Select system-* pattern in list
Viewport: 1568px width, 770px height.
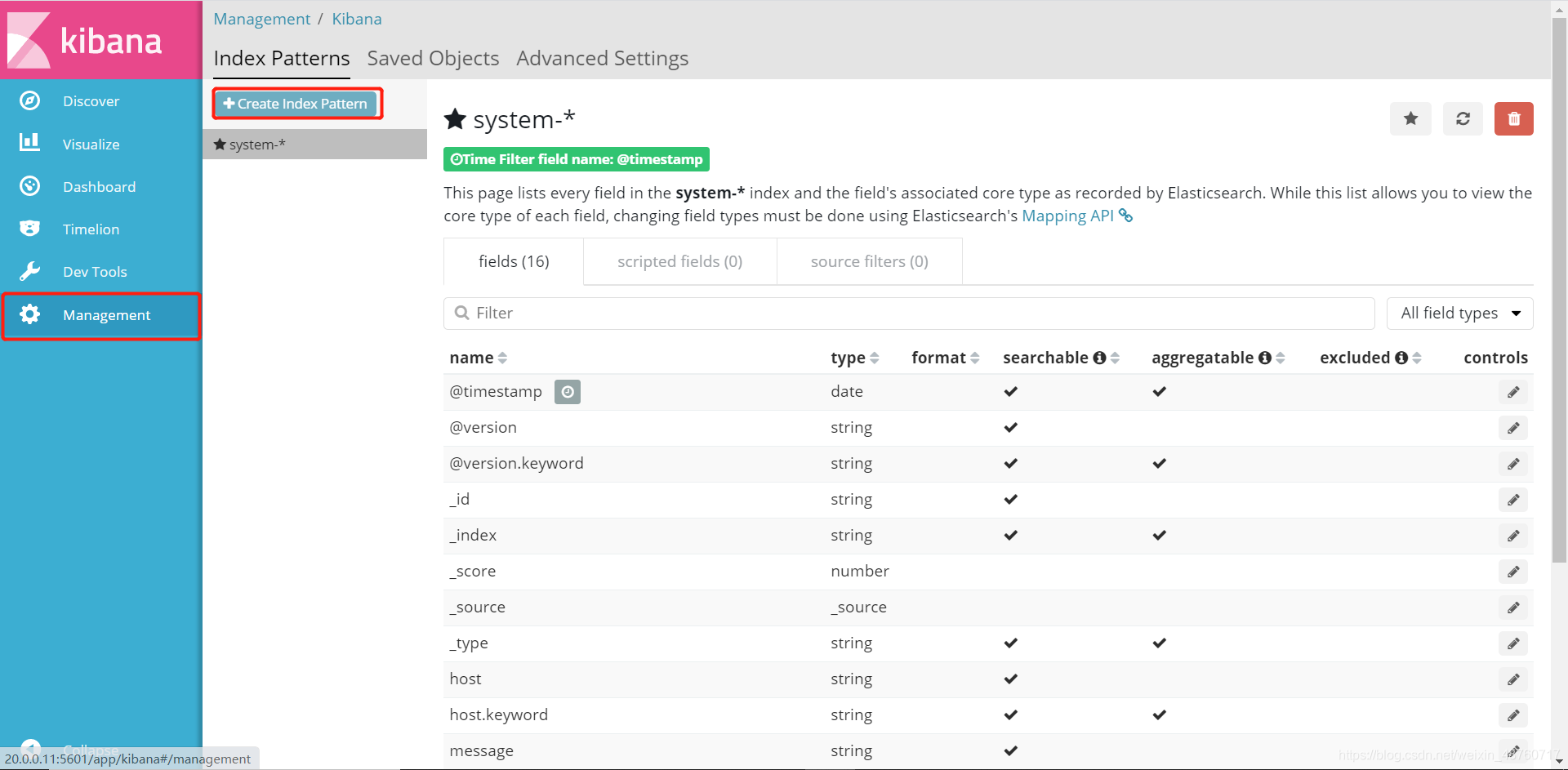pyautogui.click(x=314, y=145)
